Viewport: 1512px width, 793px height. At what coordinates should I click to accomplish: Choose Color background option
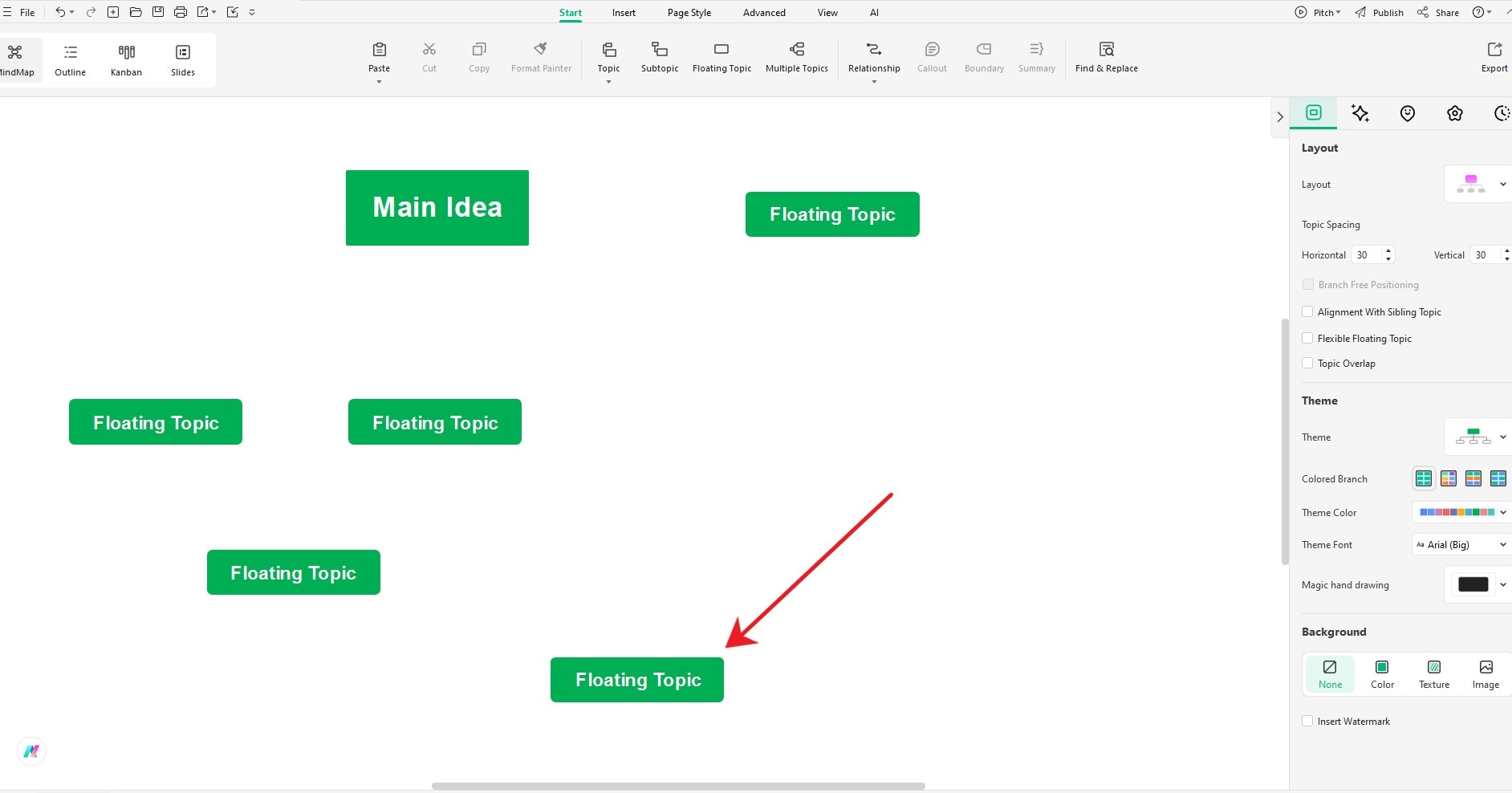tap(1382, 674)
